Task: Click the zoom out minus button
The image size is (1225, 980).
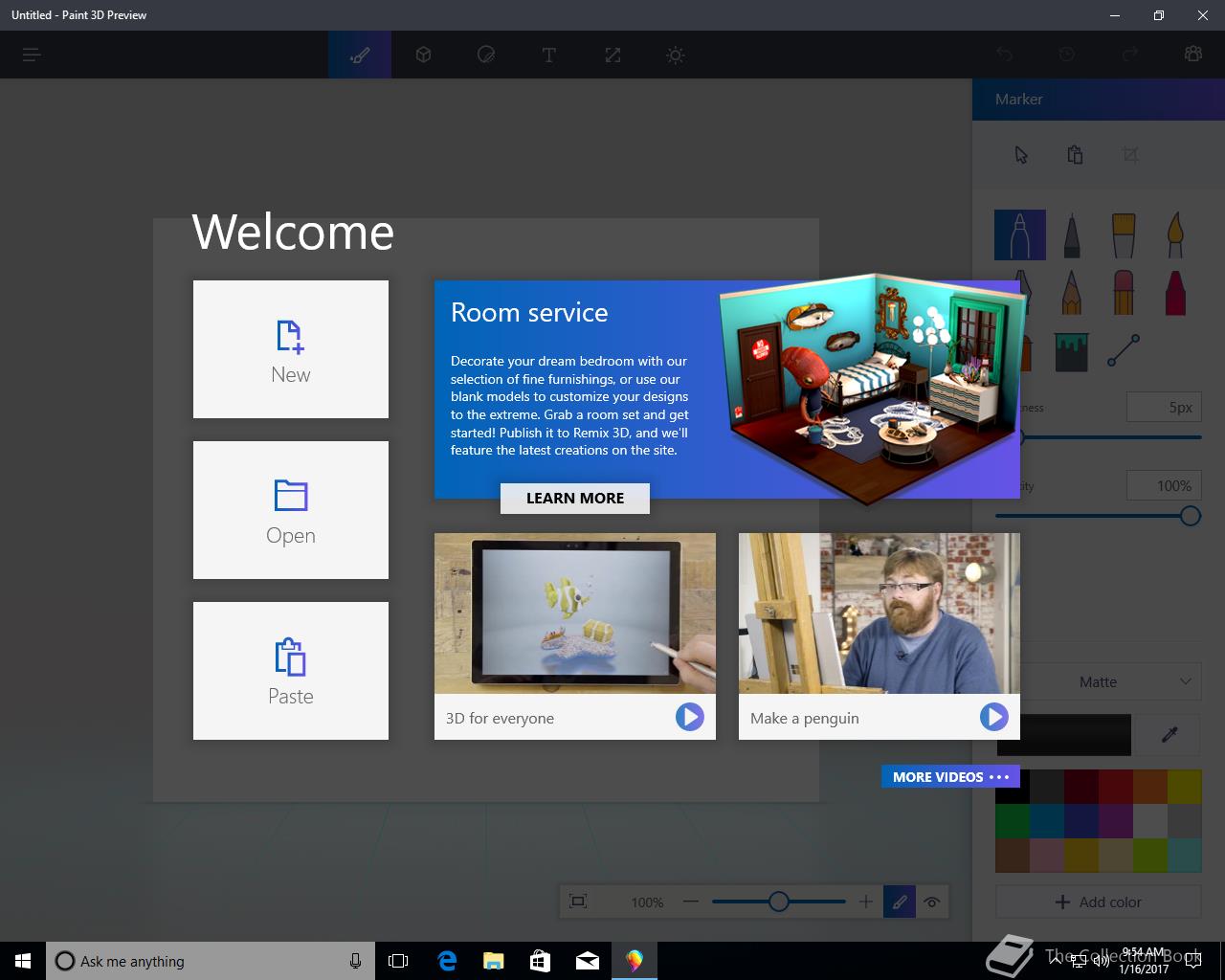Action: (x=691, y=902)
